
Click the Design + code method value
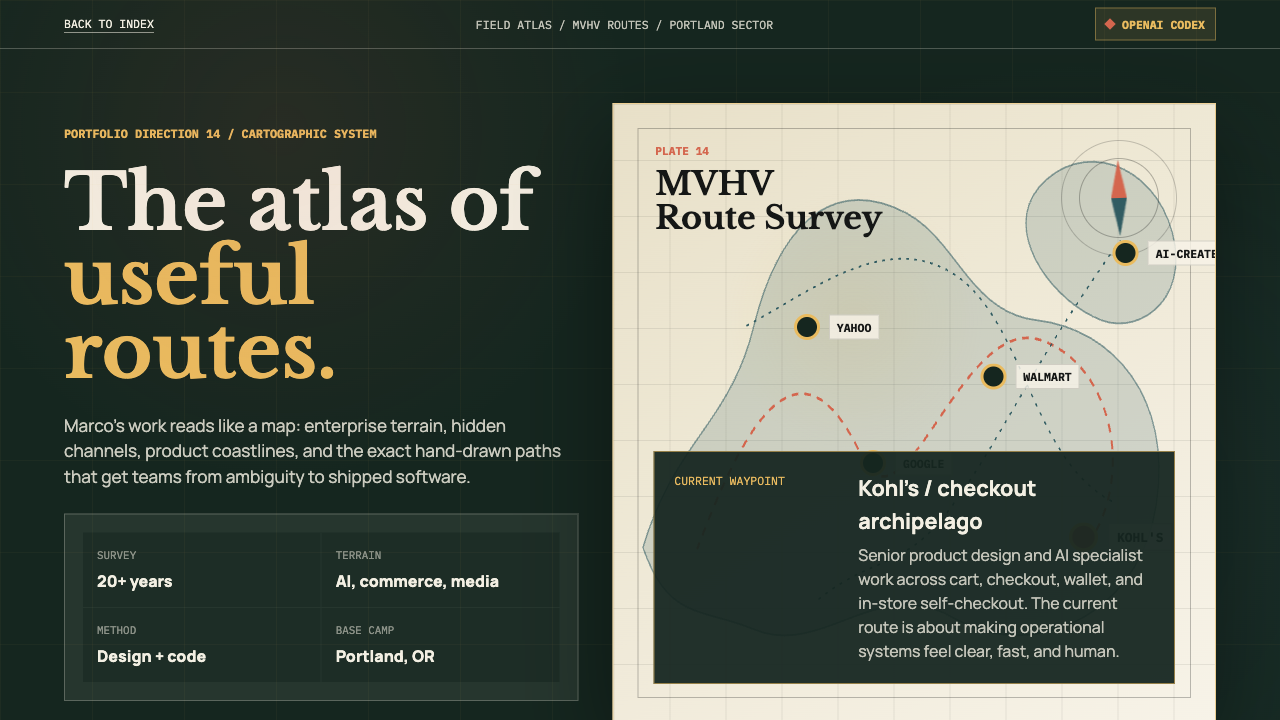click(151, 656)
